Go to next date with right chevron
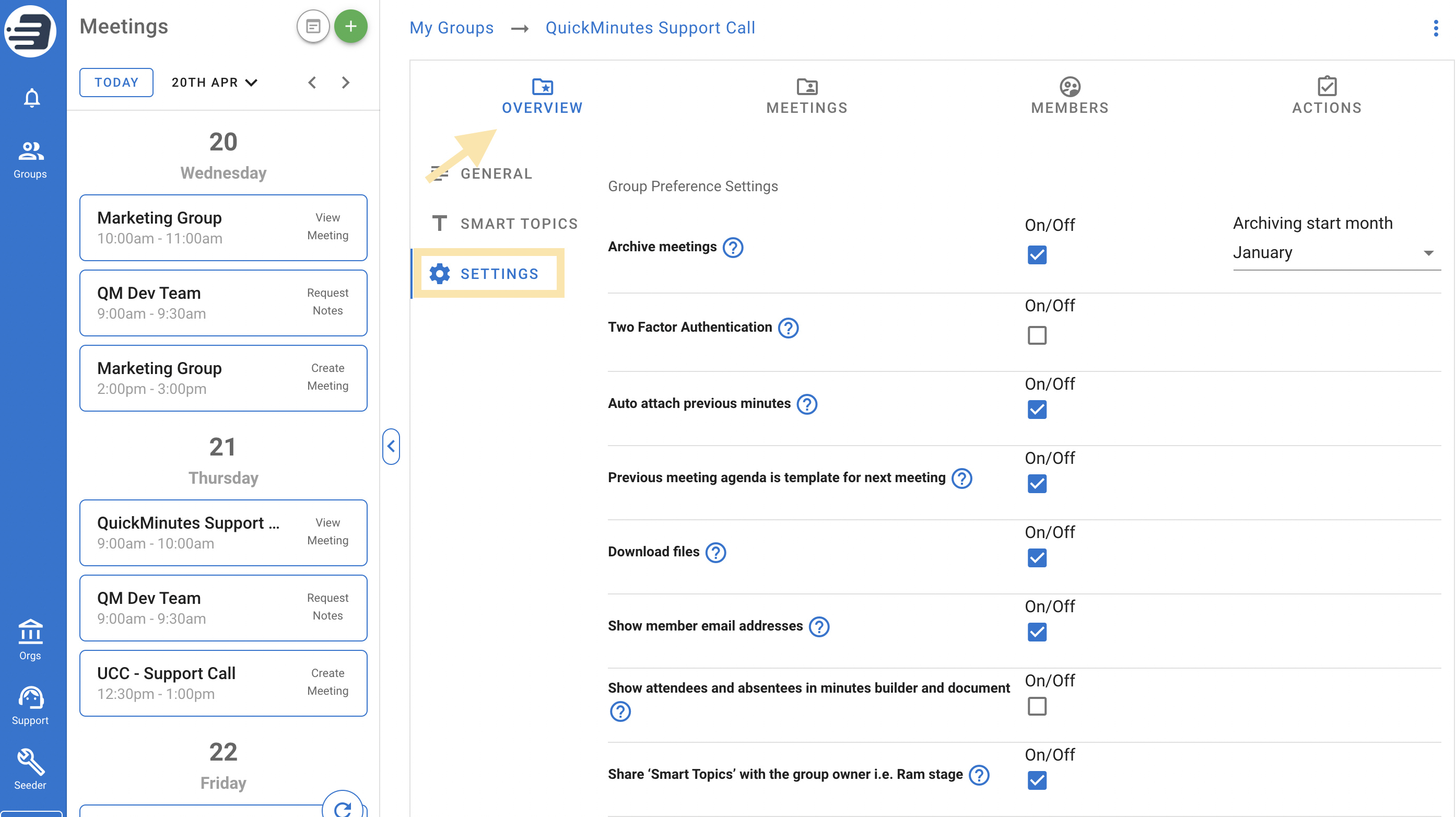The image size is (1456, 817). [x=346, y=83]
